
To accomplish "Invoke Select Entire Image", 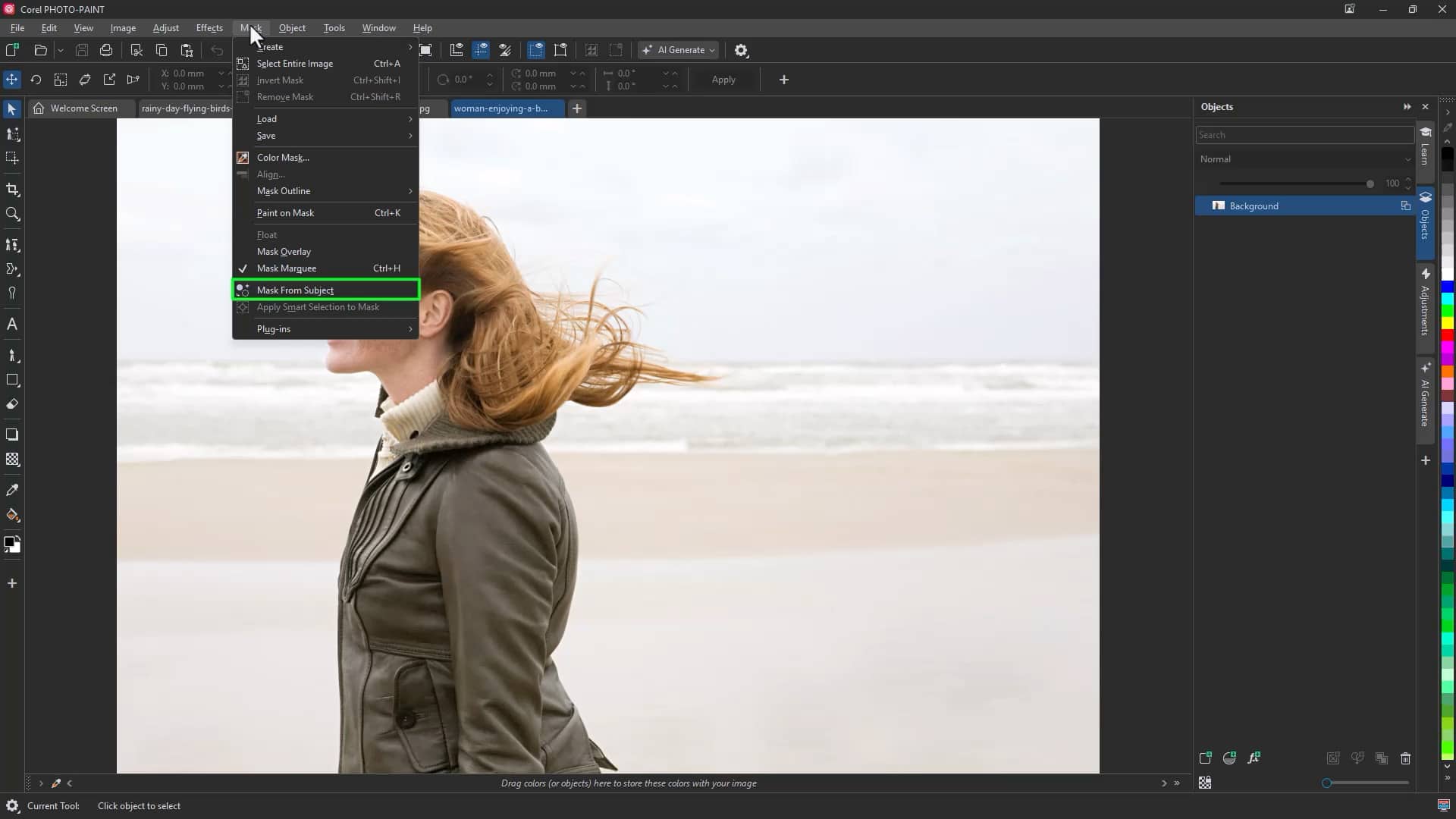I will coord(296,63).
